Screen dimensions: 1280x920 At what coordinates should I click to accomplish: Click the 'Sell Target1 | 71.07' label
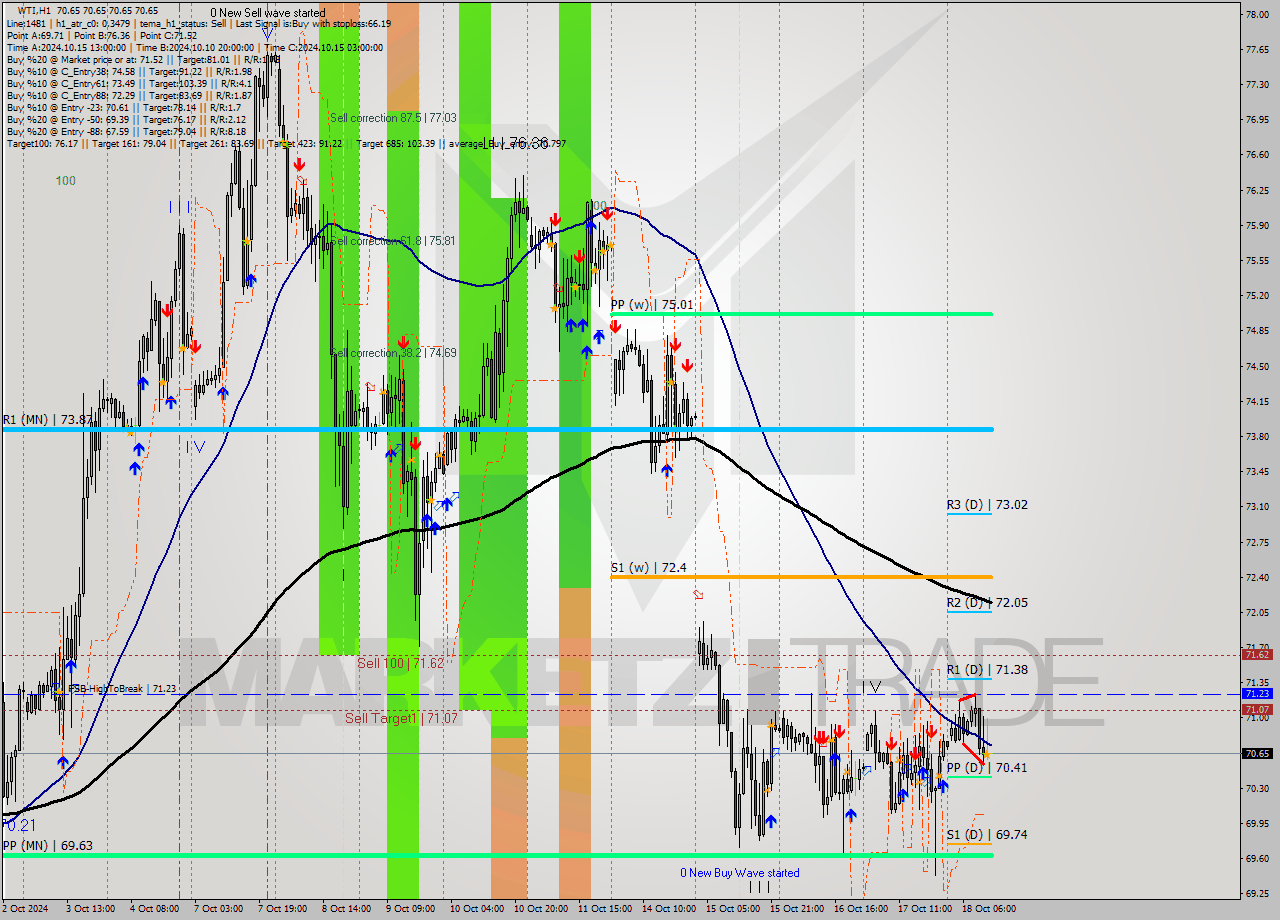401,718
